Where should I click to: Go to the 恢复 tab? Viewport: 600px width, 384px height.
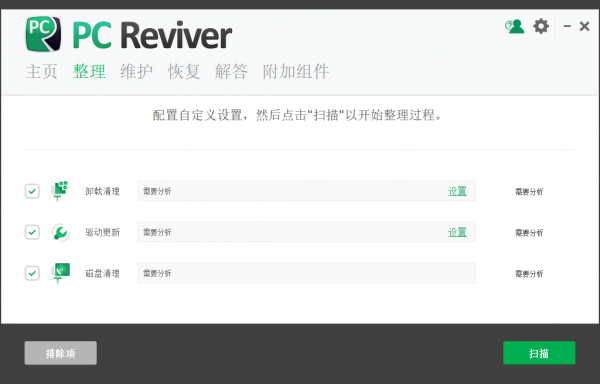[184, 72]
